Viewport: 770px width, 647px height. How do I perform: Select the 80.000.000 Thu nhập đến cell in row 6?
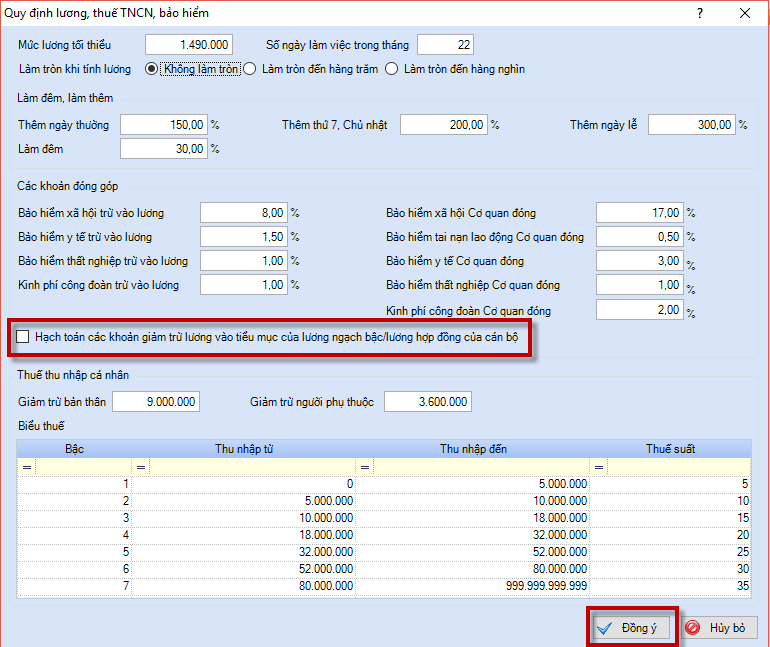coord(473,569)
